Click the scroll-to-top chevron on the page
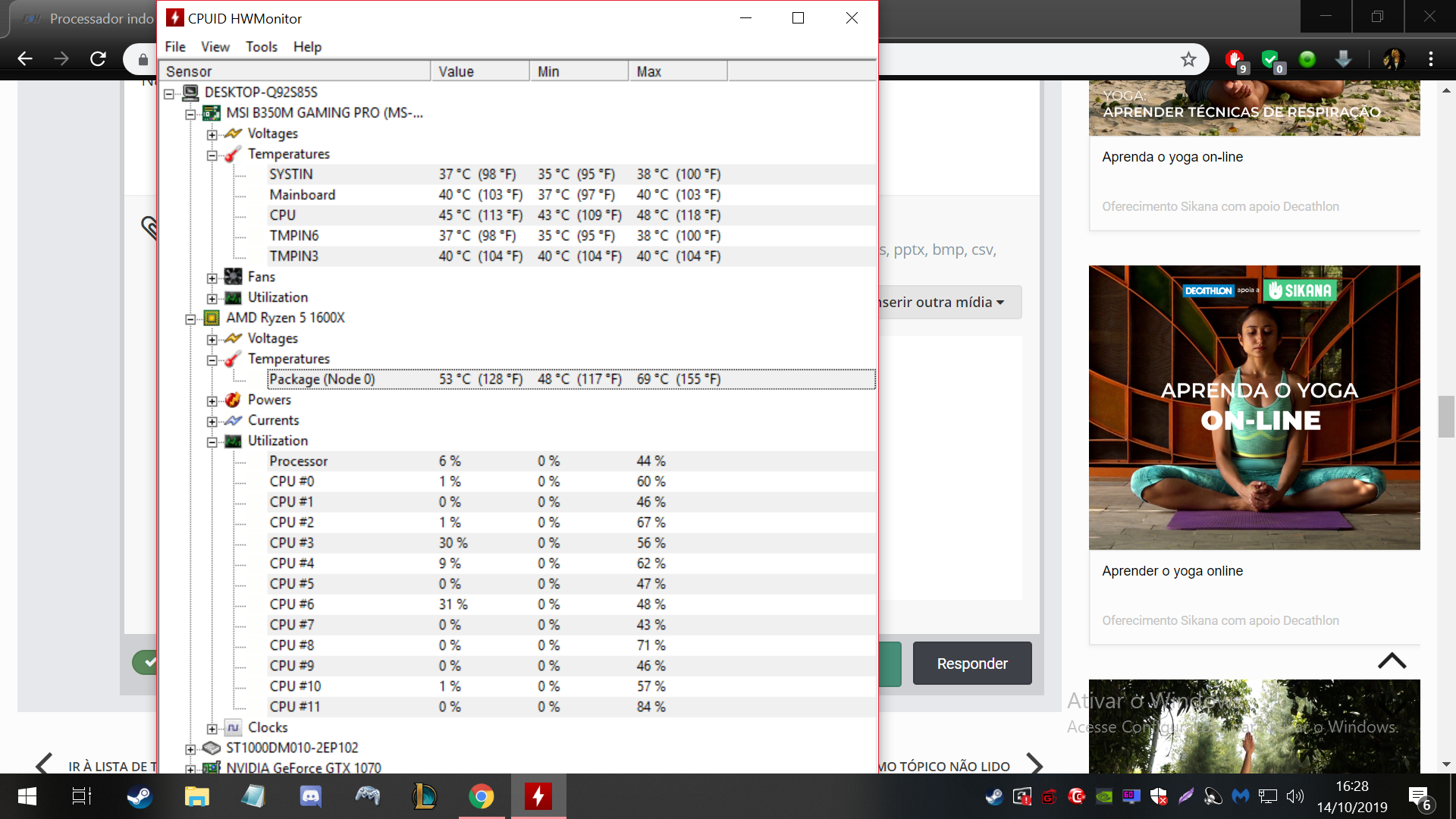 [x=1392, y=661]
